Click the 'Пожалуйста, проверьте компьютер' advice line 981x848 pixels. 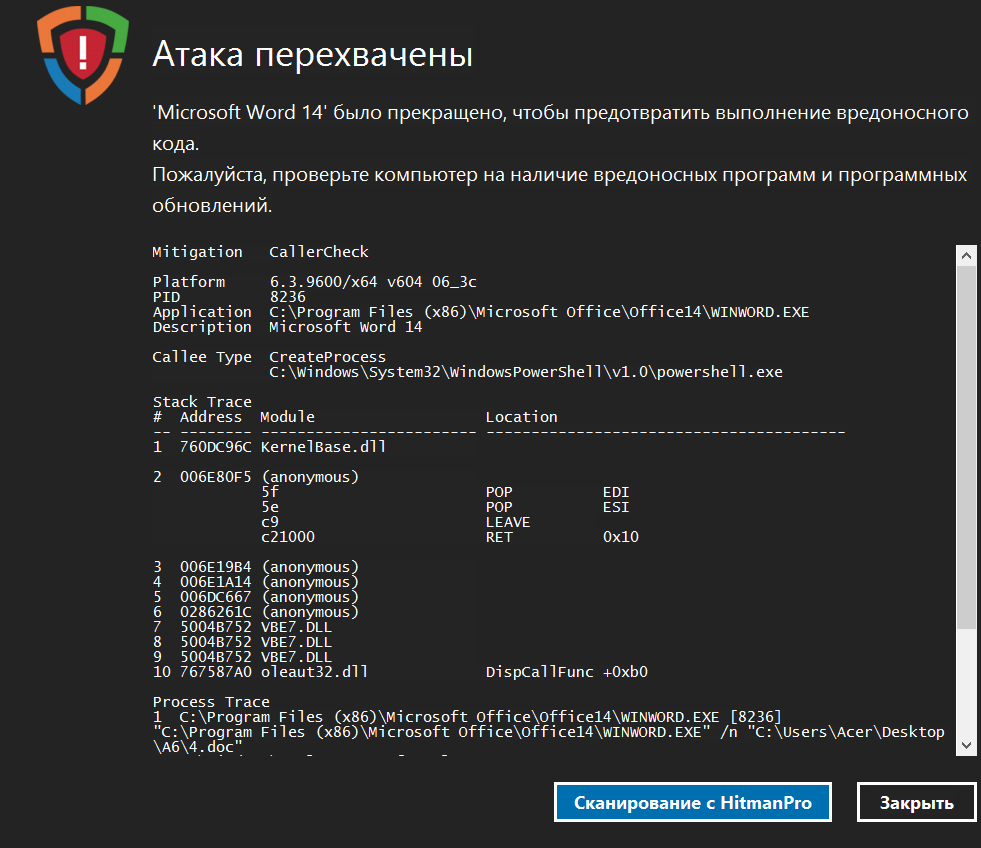[560, 190]
